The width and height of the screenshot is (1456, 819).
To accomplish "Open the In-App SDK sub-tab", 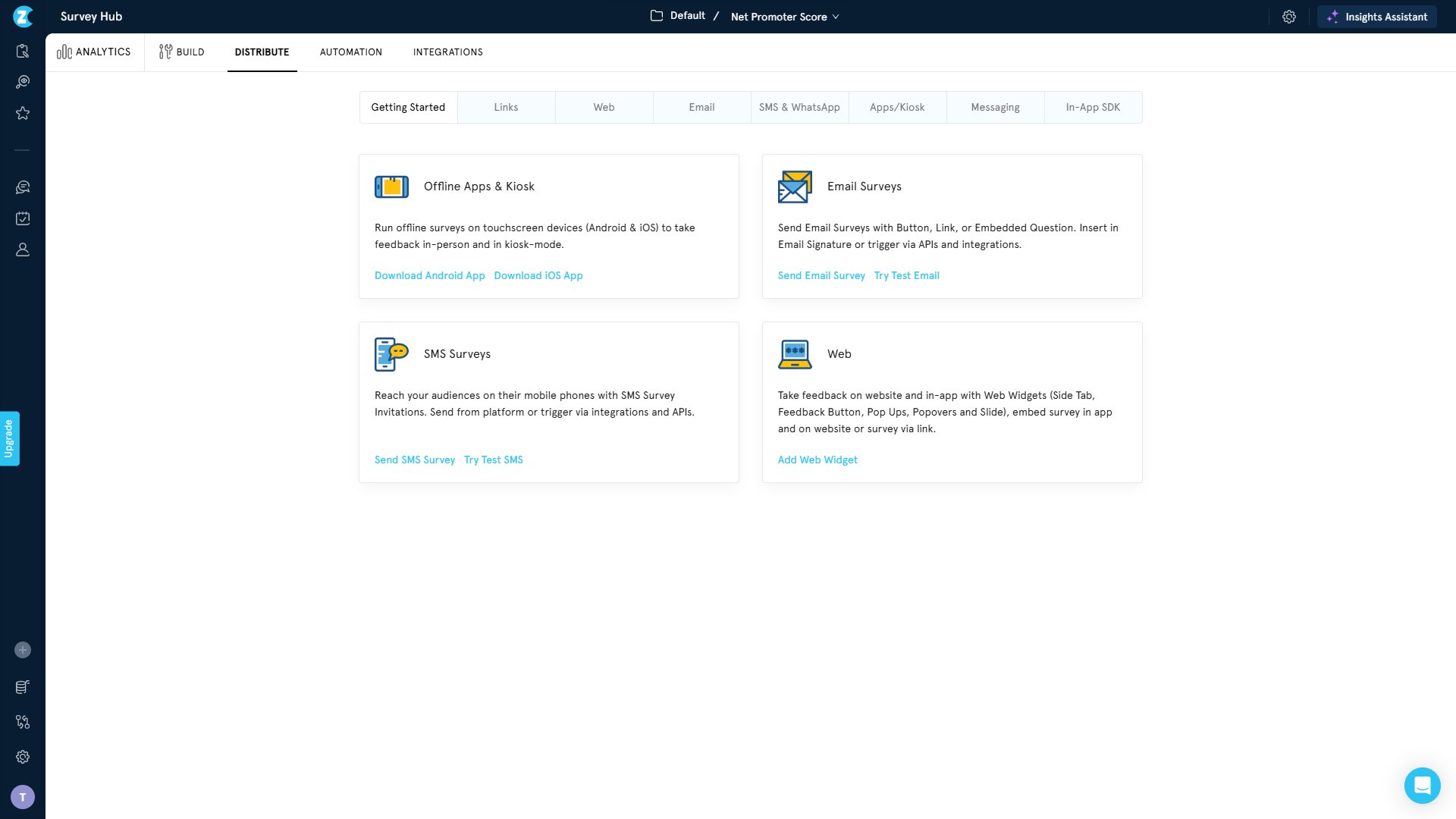I will pos(1093,108).
